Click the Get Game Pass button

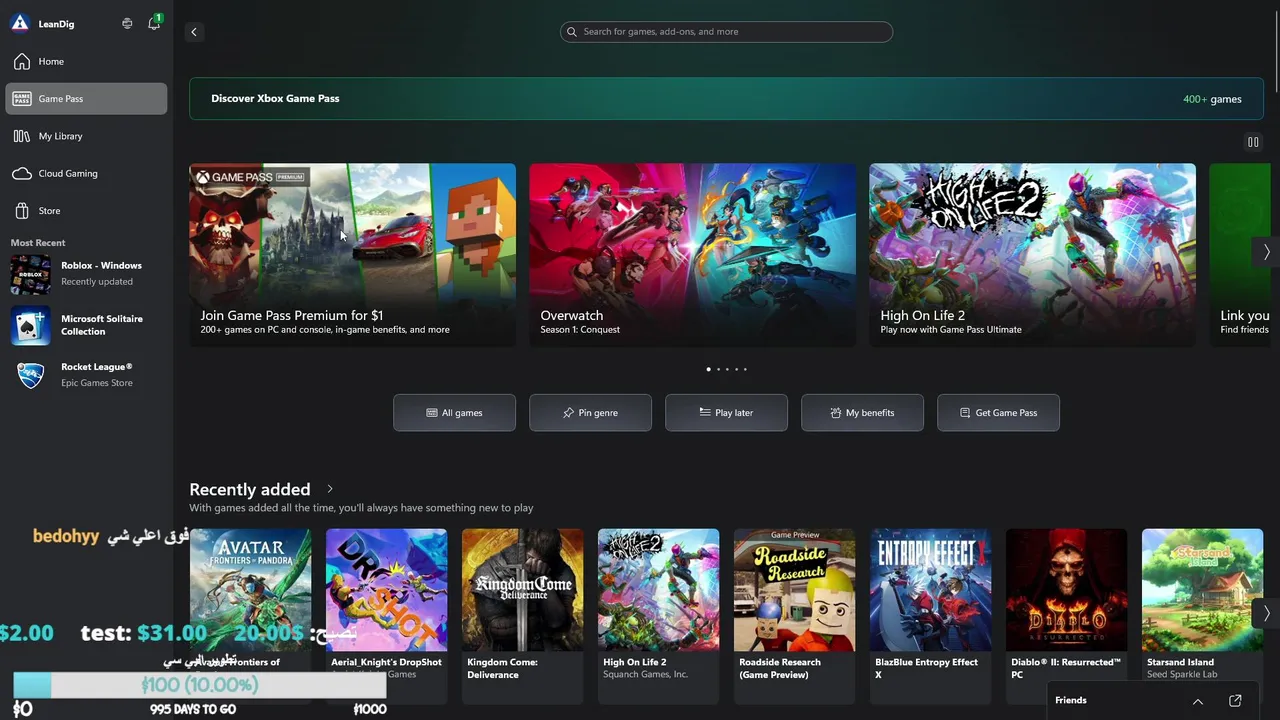point(999,413)
